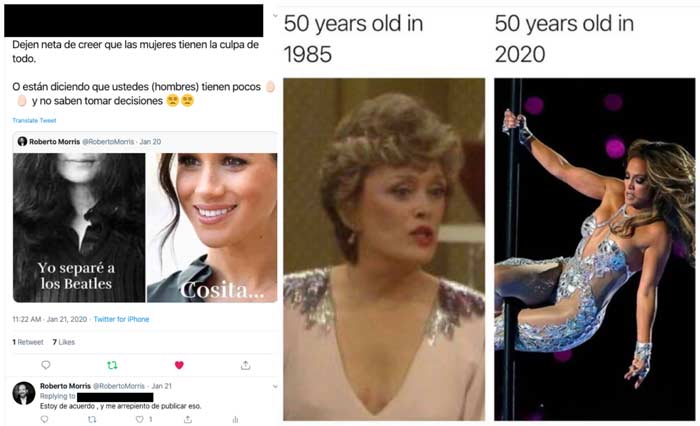
Task: Open the Twitter for iPhone link
Action: point(121,319)
